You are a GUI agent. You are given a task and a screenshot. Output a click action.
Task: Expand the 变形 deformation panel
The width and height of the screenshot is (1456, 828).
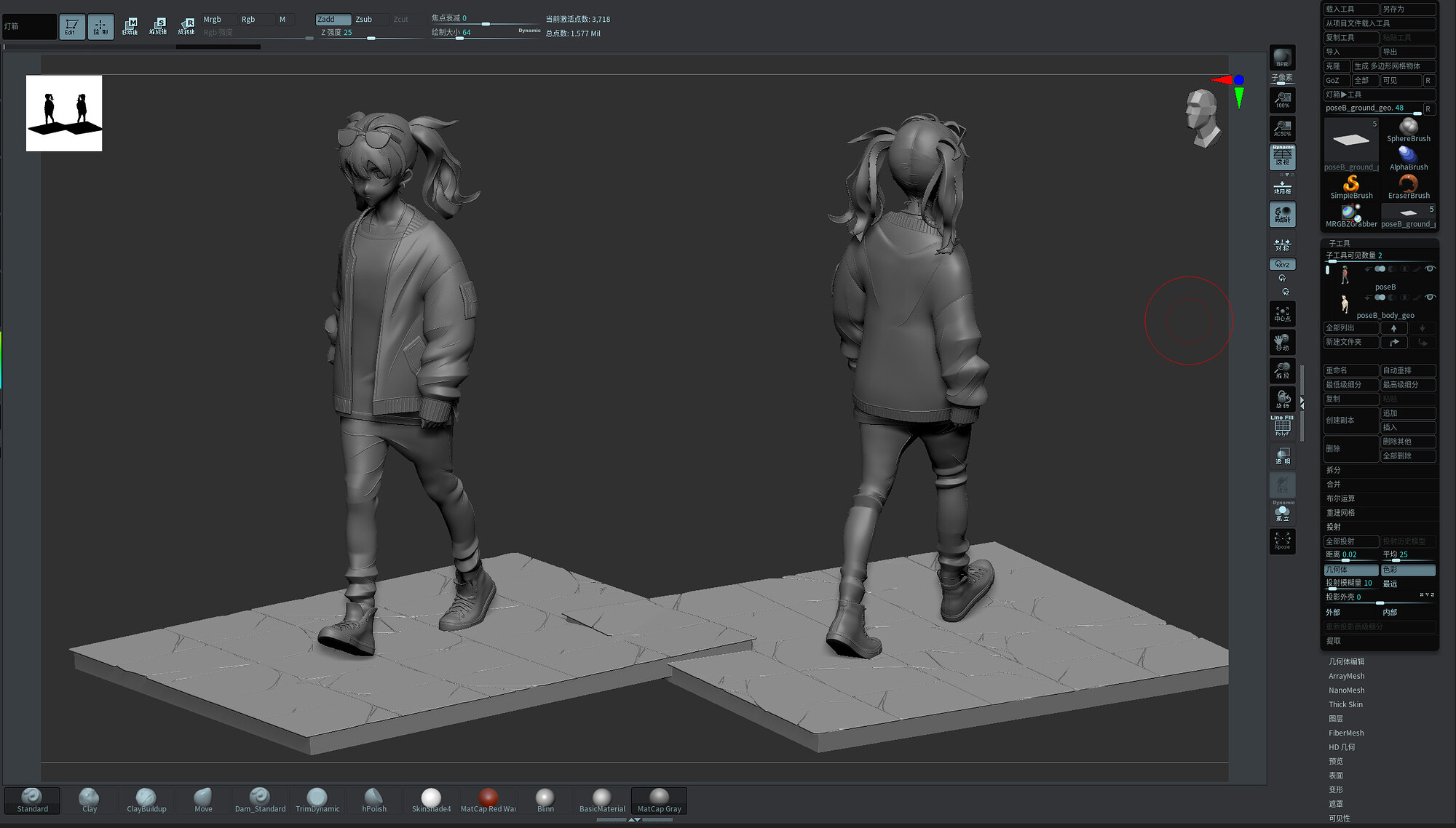pos(1337,789)
